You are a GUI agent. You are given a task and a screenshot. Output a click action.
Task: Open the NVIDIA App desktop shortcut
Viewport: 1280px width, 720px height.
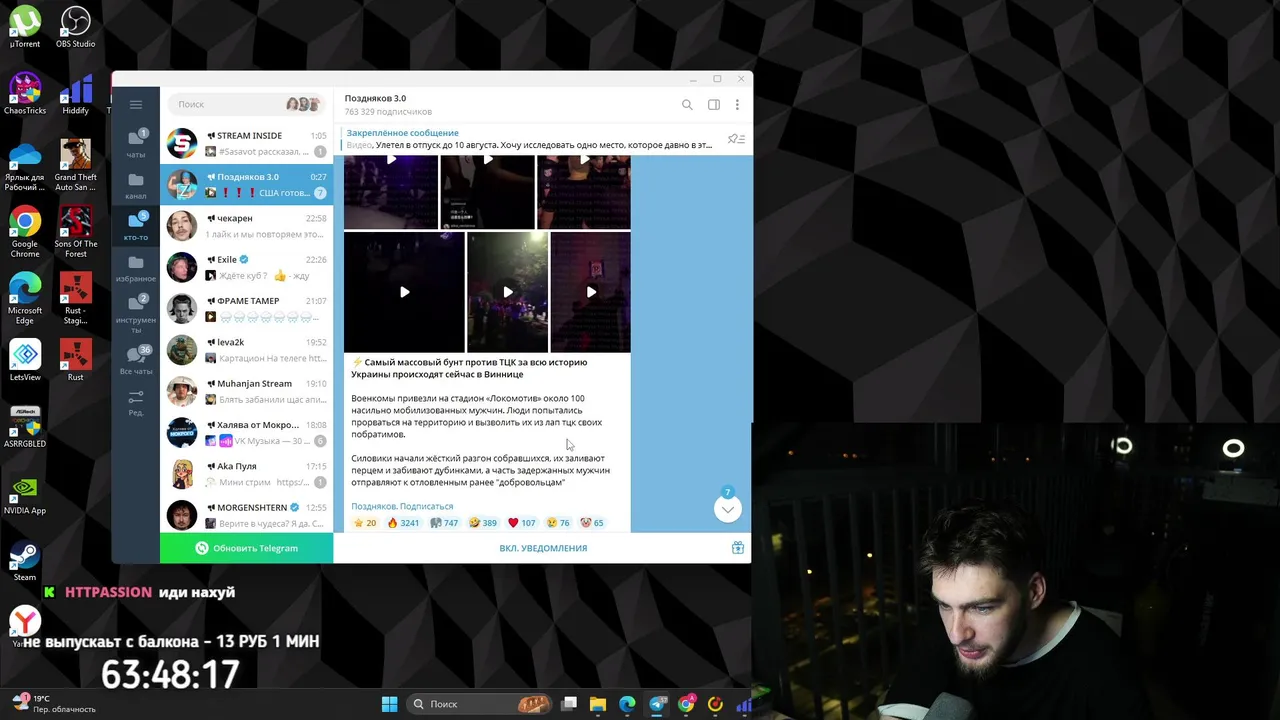pos(25,493)
